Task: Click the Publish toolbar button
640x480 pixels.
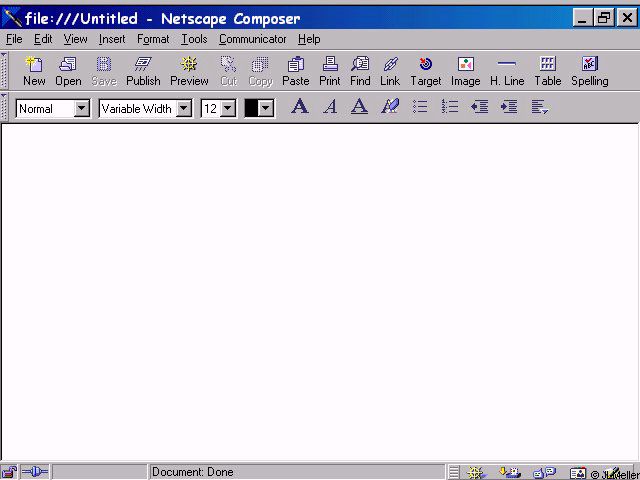Action: [143, 71]
